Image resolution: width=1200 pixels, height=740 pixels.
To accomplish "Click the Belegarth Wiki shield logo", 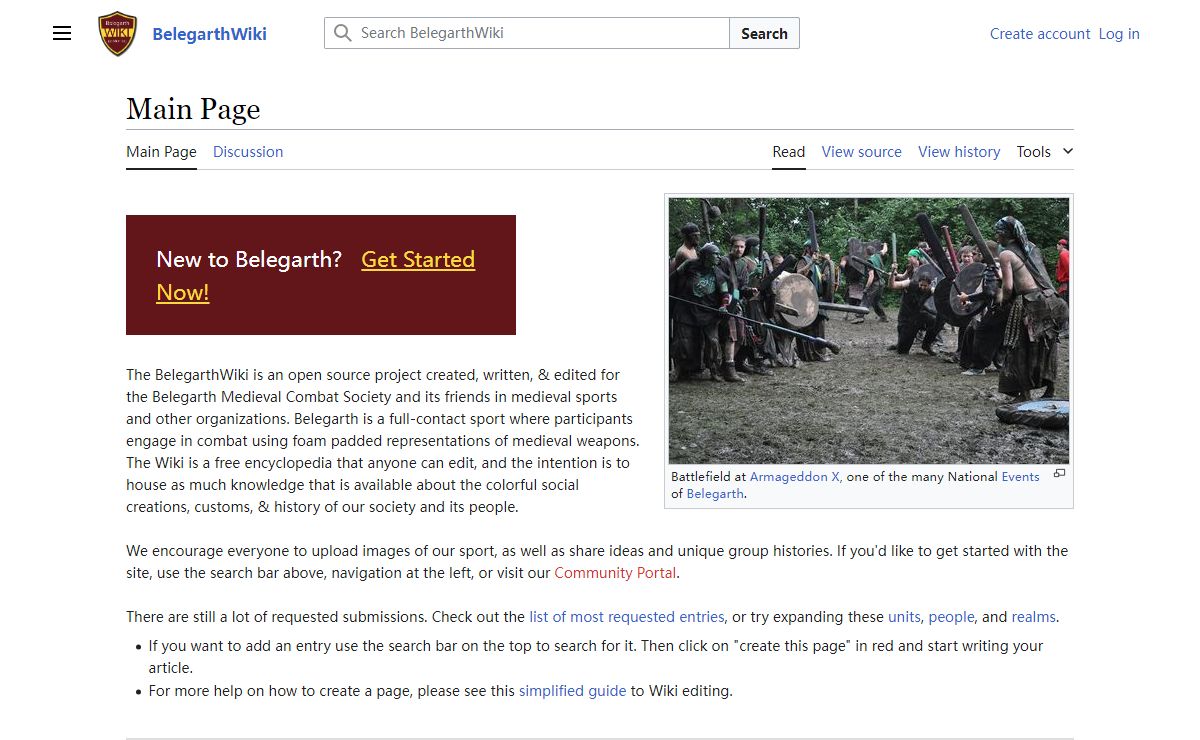I will (x=118, y=33).
